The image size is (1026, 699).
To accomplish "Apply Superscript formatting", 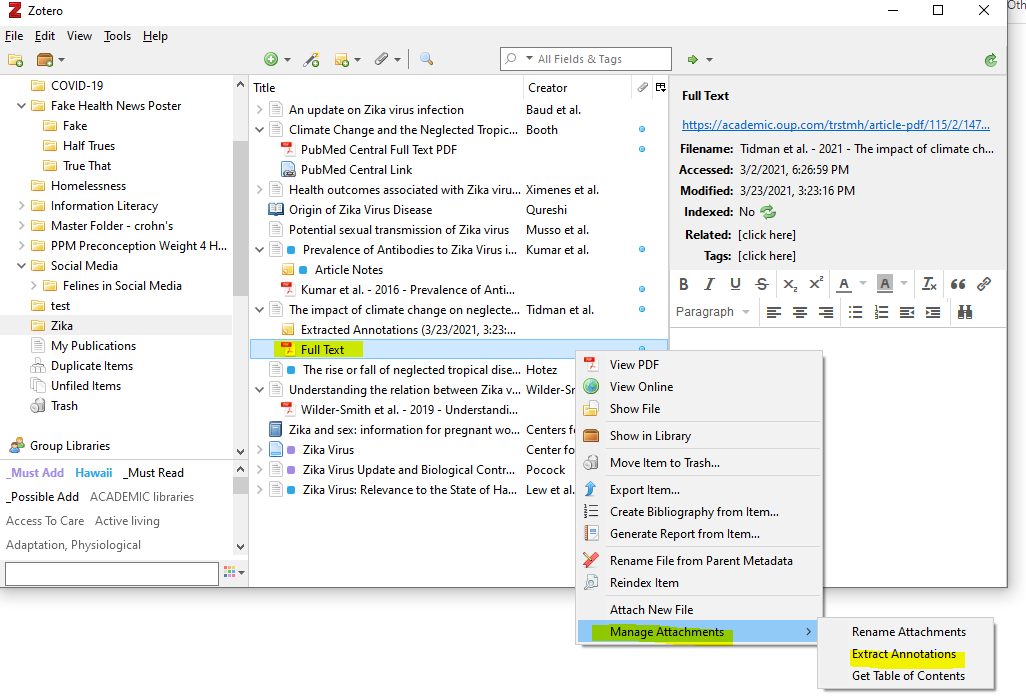I will pyautogui.click(x=816, y=284).
